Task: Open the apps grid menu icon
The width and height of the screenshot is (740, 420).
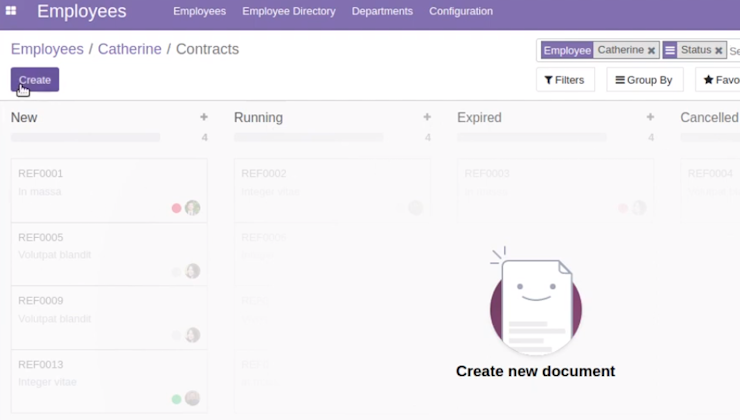Action: pyautogui.click(x=11, y=10)
